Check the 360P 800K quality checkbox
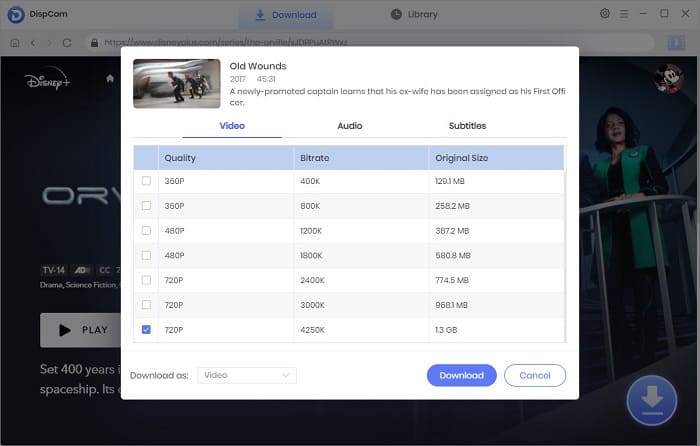 pyautogui.click(x=146, y=206)
